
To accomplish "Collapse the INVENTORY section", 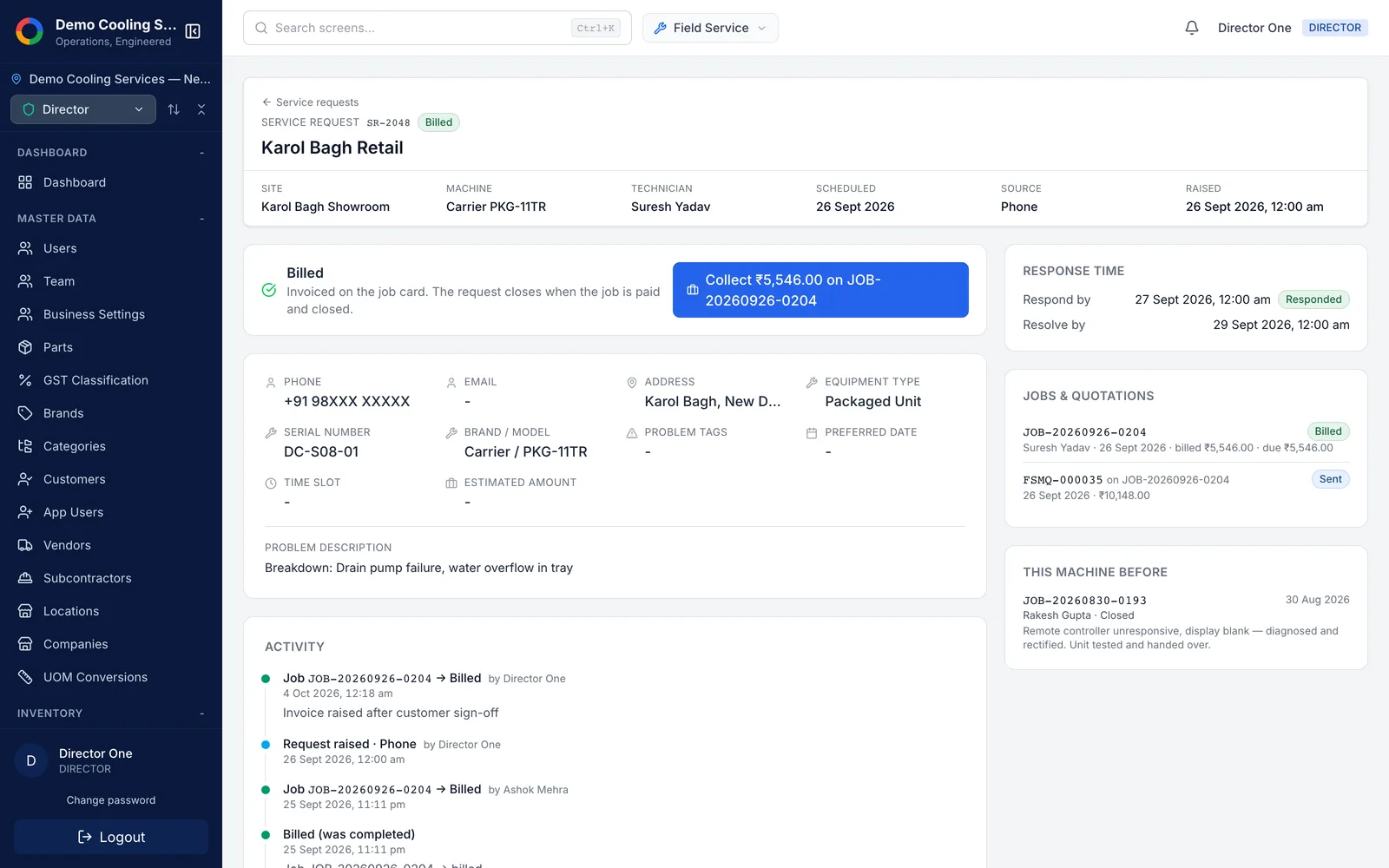I will click(202, 713).
